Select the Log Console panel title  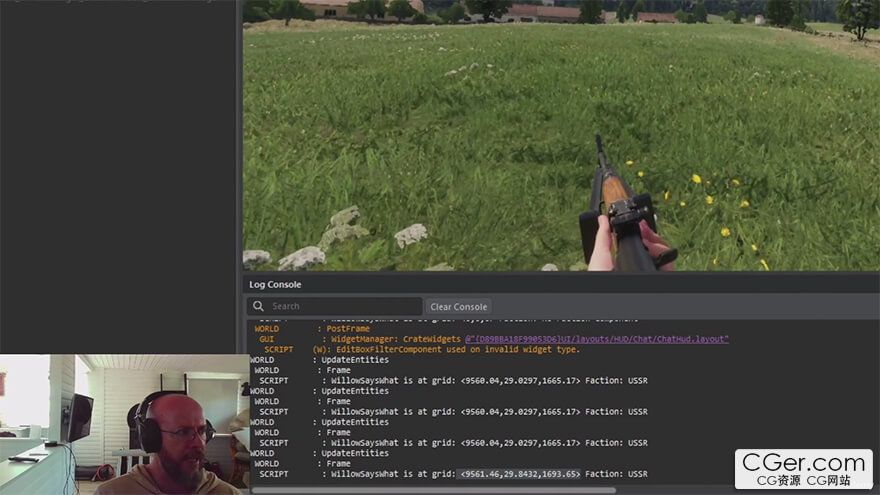point(275,285)
